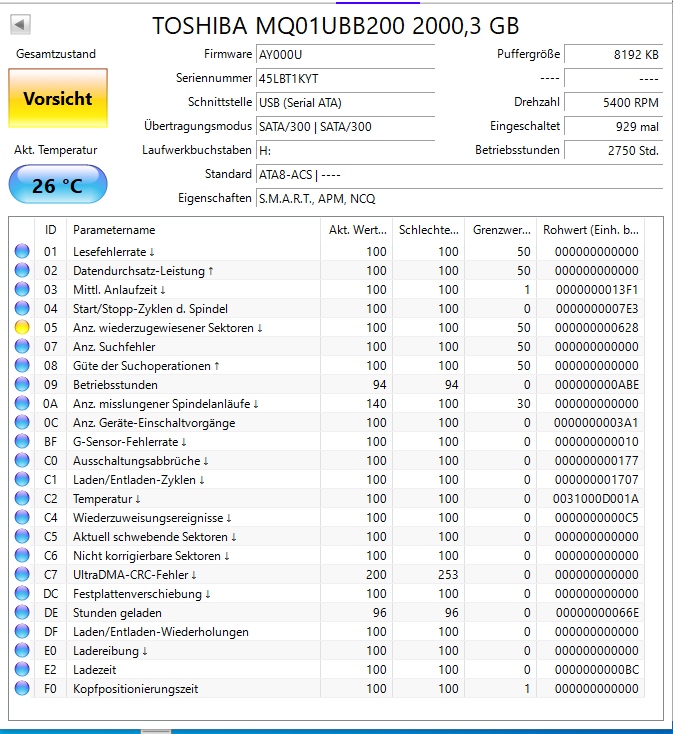Click the Schlechte... column header
The width and height of the screenshot is (673, 734).
tap(429, 230)
